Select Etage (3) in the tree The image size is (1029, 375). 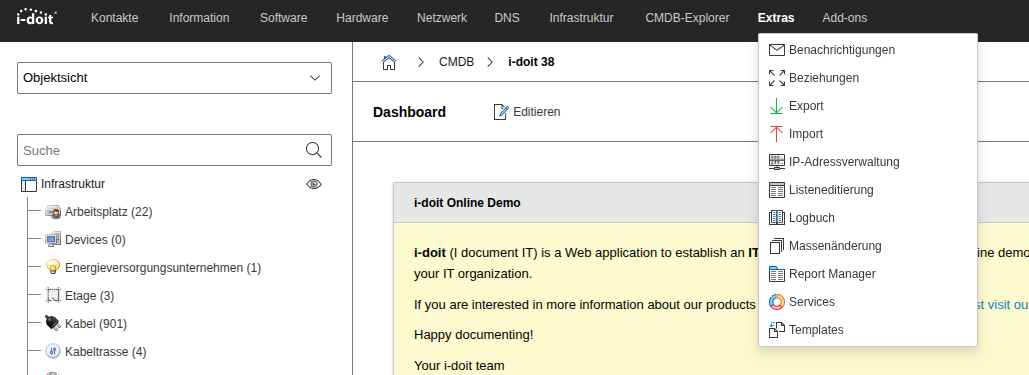(x=89, y=296)
